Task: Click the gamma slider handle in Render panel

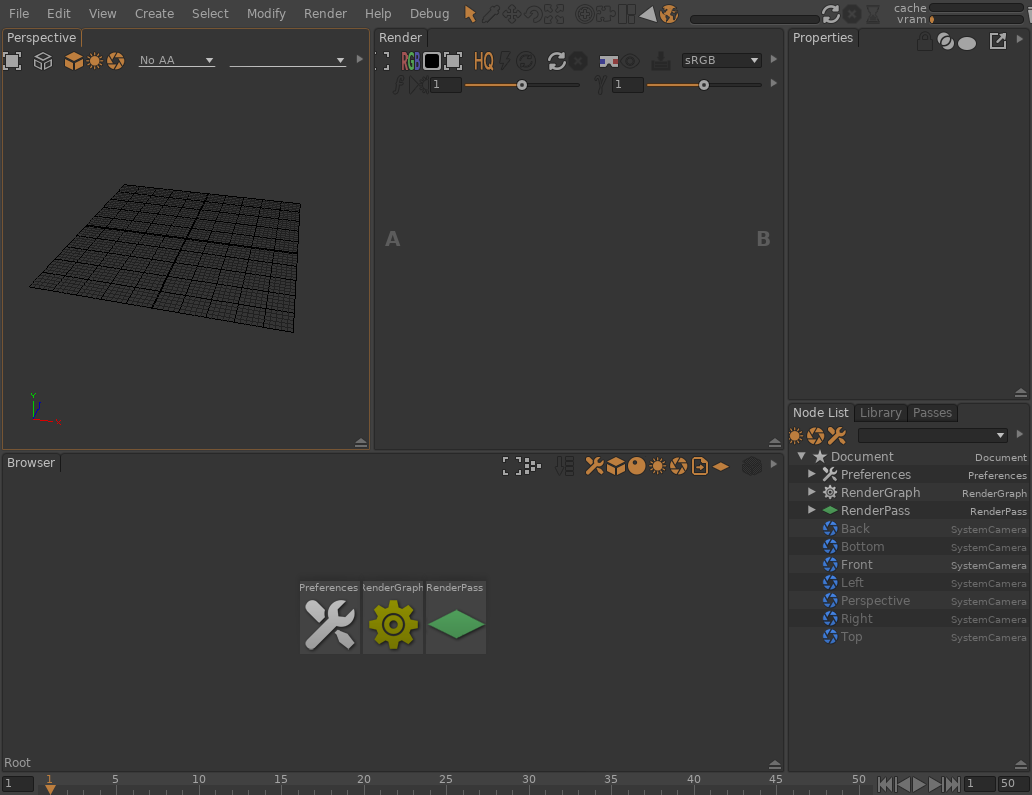Action: (704, 85)
